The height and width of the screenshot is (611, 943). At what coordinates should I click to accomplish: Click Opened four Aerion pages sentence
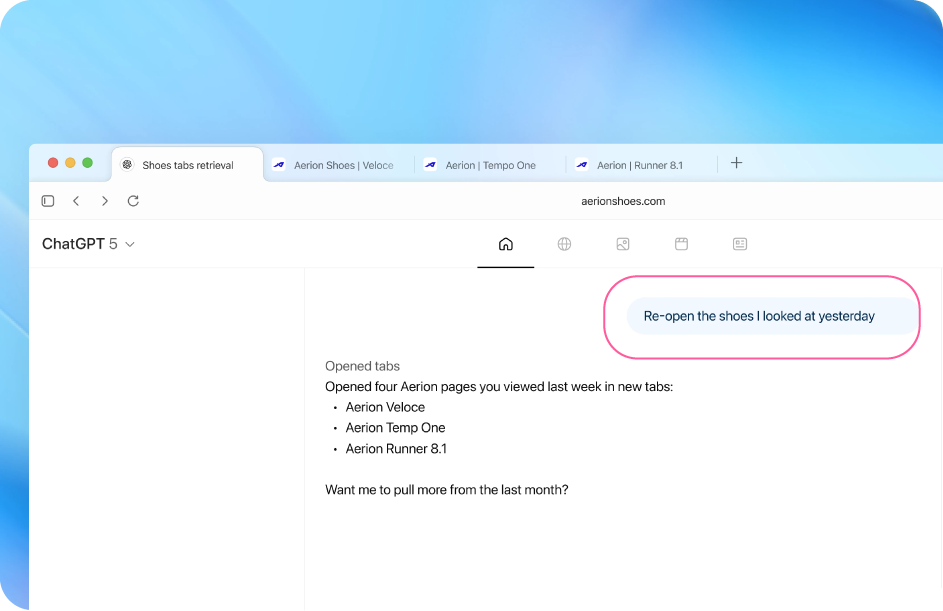tap(499, 387)
